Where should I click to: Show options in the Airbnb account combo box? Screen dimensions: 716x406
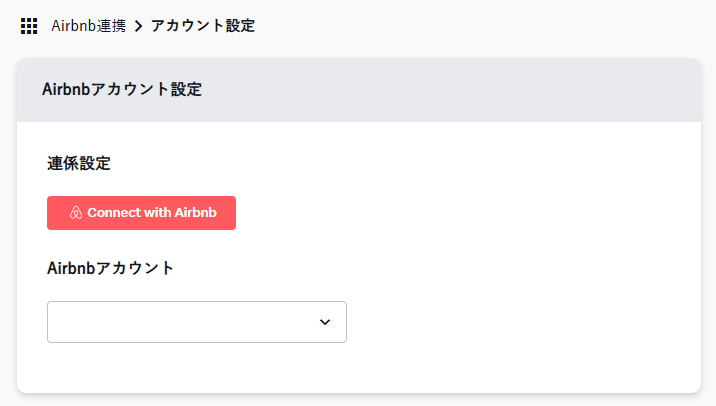(196, 322)
